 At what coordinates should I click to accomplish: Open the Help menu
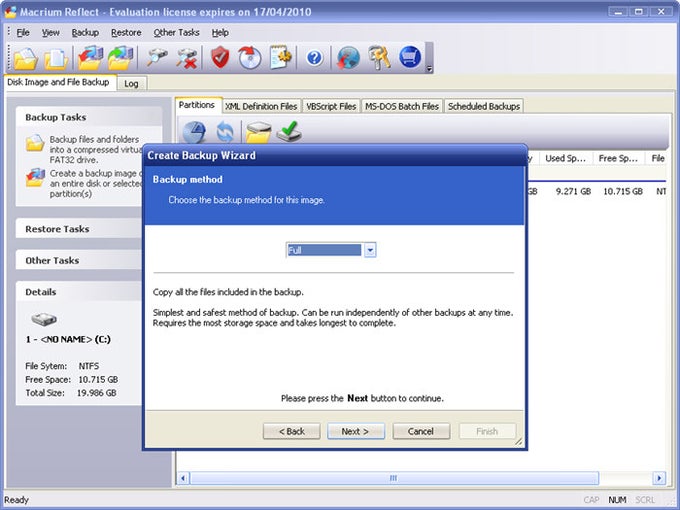click(x=220, y=33)
